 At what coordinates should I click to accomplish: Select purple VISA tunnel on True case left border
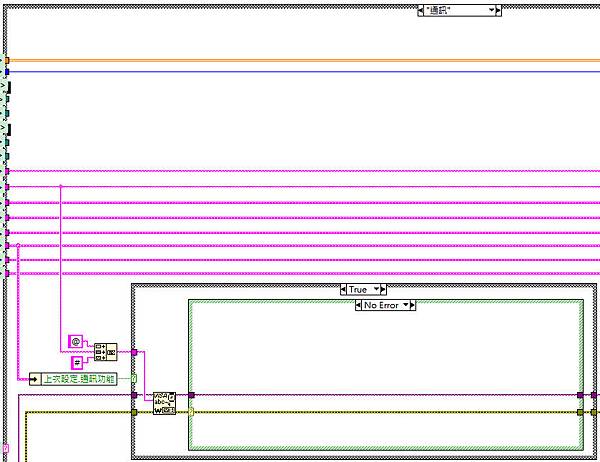[134, 395]
